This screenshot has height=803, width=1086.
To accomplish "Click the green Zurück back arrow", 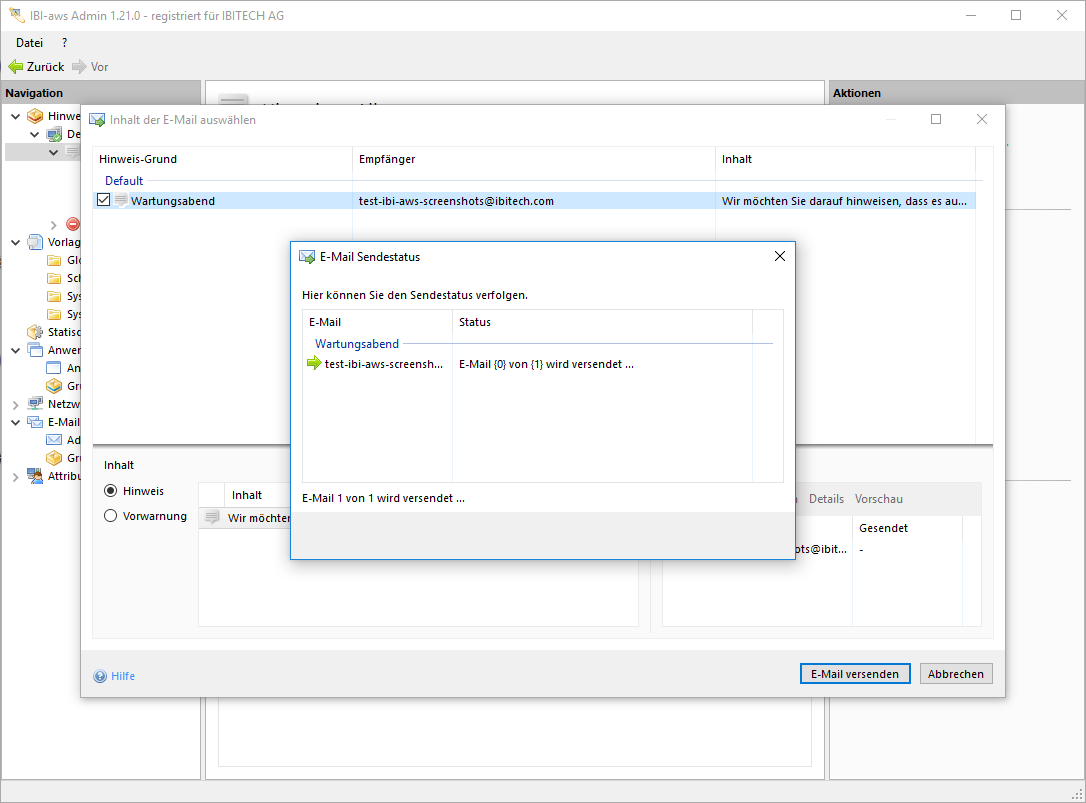I will 16,67.
